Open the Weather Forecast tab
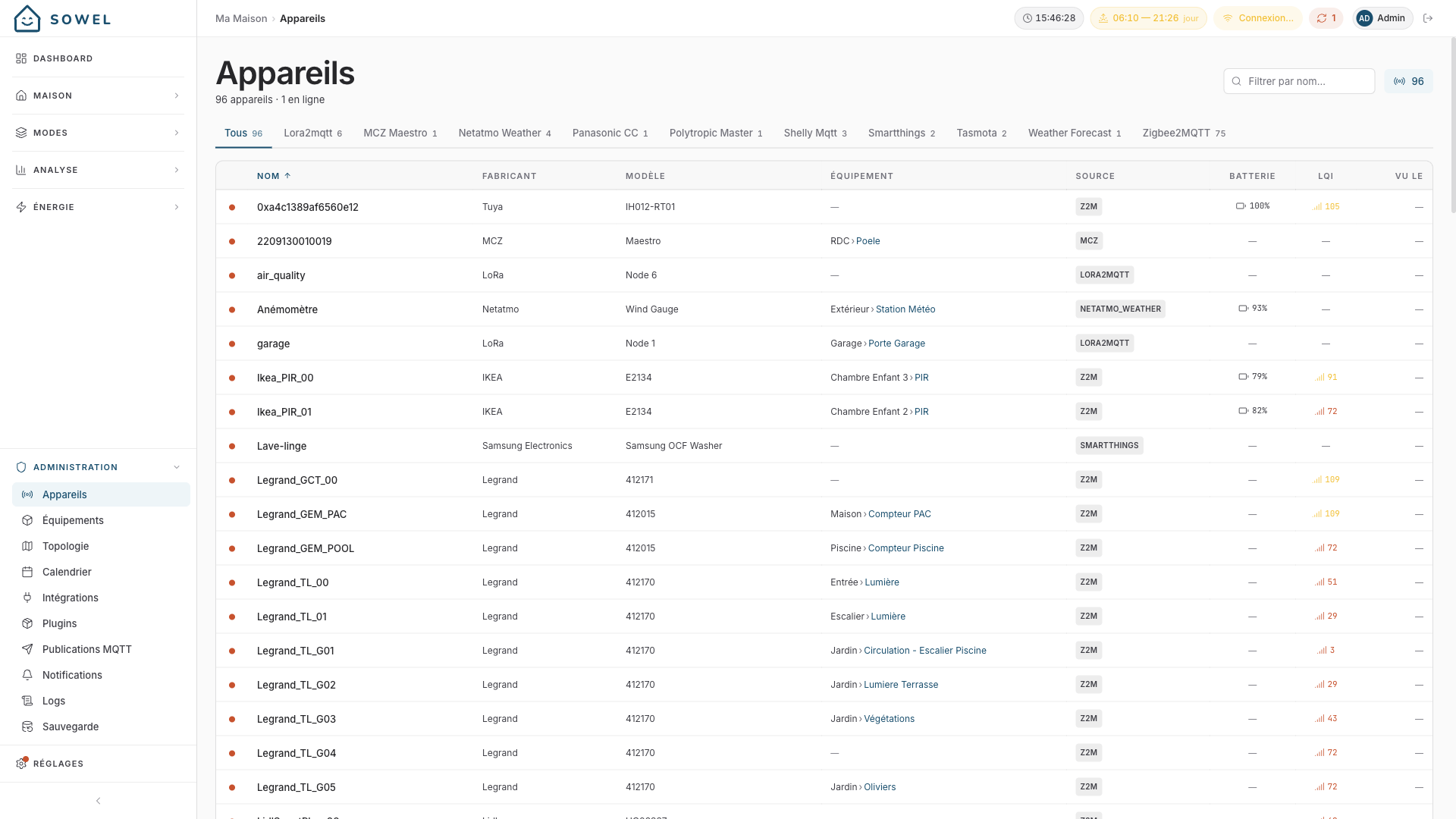This screenshot has width=1456, height=819. [x=1075, y=133]
